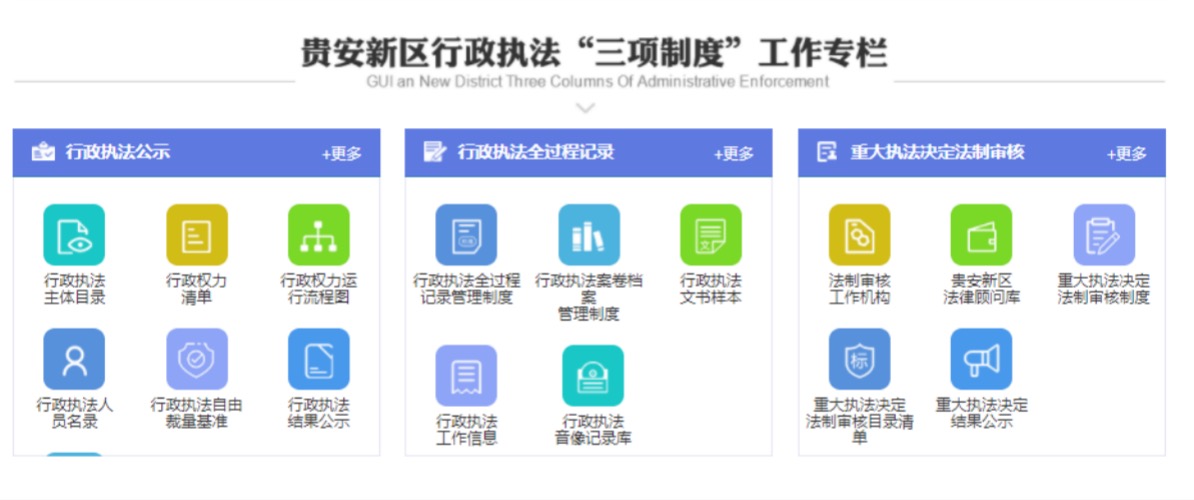Click the 行政执法结果公示 document icon

(x=318, y=359)
